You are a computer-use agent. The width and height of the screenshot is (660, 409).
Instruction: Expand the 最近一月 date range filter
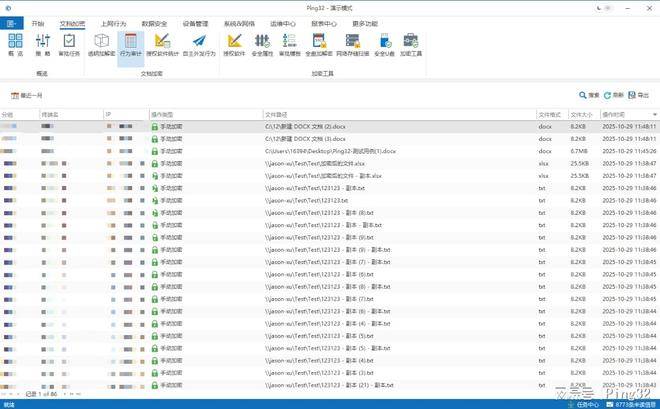coord(27,95)
